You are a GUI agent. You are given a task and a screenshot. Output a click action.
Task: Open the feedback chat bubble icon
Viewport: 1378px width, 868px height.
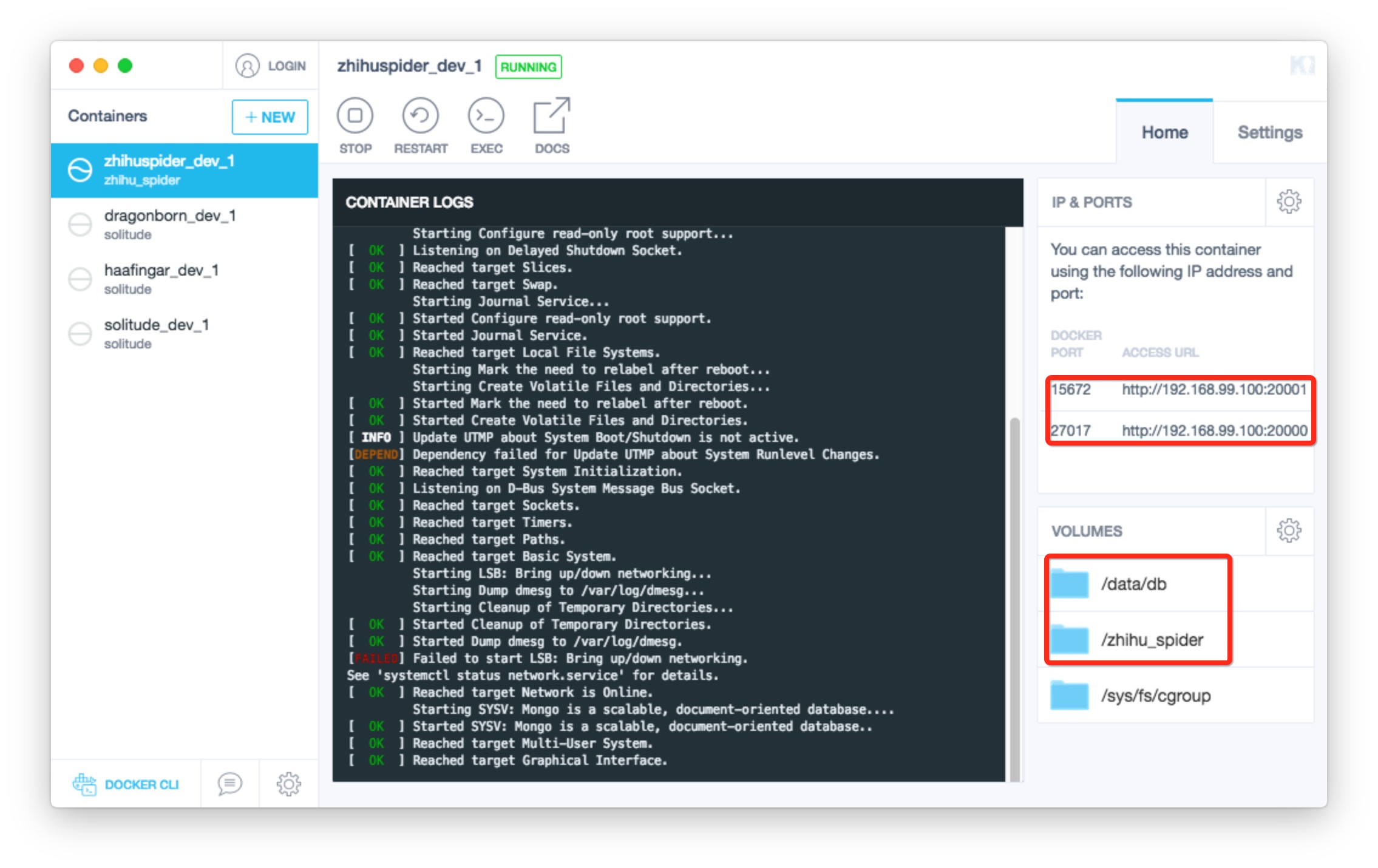click(229, 784)
